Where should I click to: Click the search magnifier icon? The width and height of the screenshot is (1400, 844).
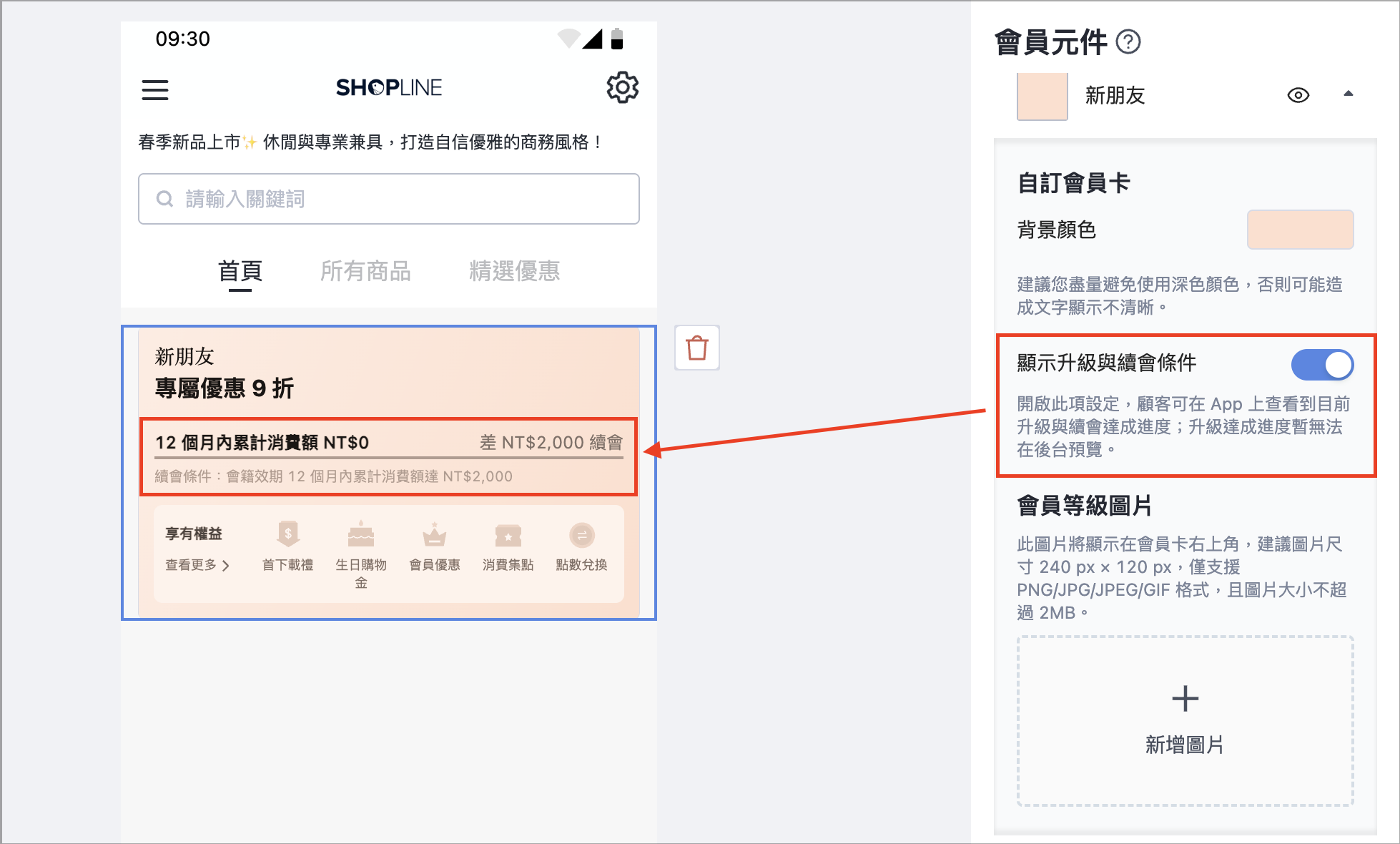coord(164,199)
